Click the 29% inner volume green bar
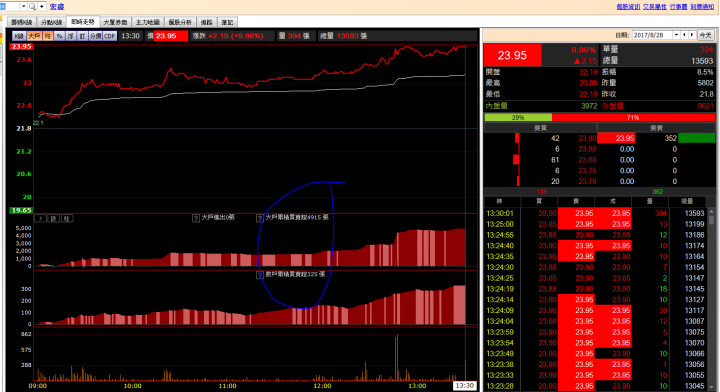 [518, 118]
